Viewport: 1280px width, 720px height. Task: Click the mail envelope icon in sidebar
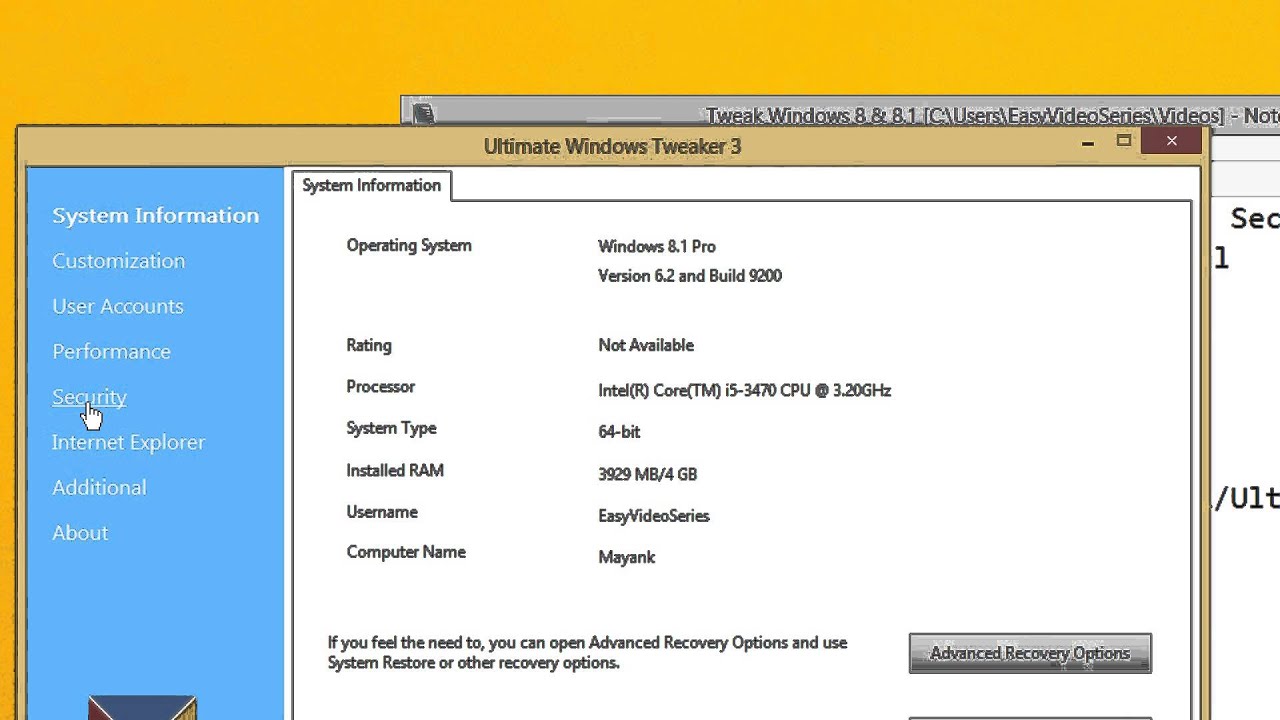tap(142, 707)
